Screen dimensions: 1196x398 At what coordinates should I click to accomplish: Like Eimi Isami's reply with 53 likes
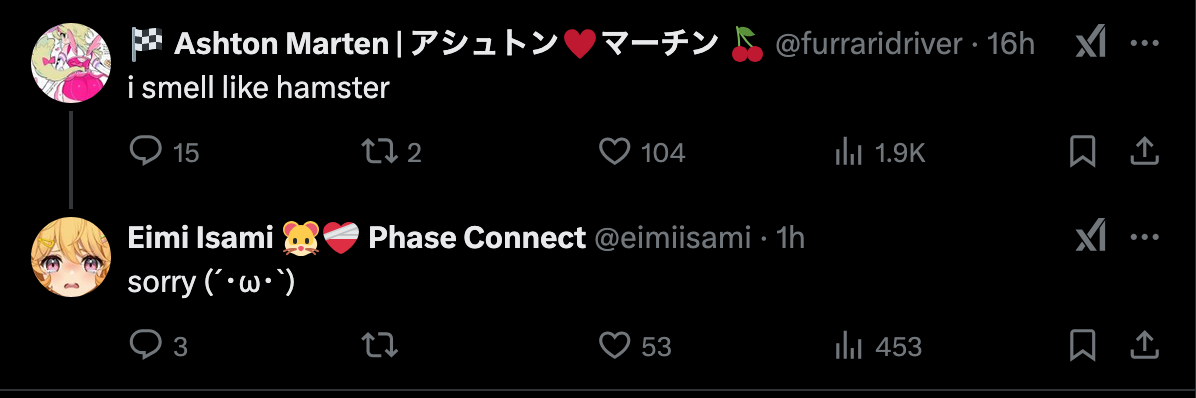point(614,347)
